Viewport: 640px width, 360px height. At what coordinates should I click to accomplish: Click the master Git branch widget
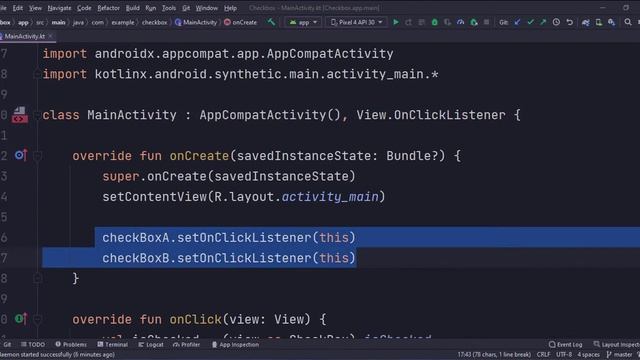(620, 355)
